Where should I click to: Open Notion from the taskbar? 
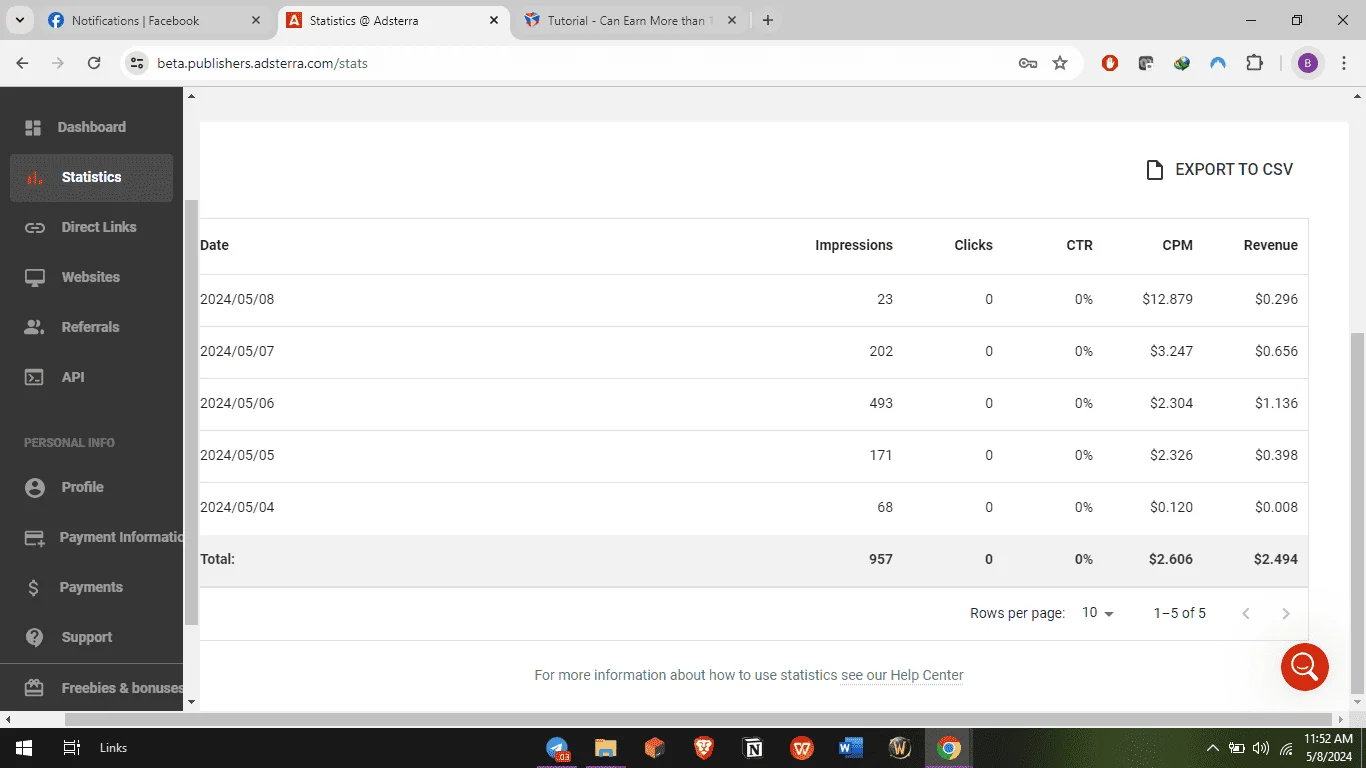(753, 748)
